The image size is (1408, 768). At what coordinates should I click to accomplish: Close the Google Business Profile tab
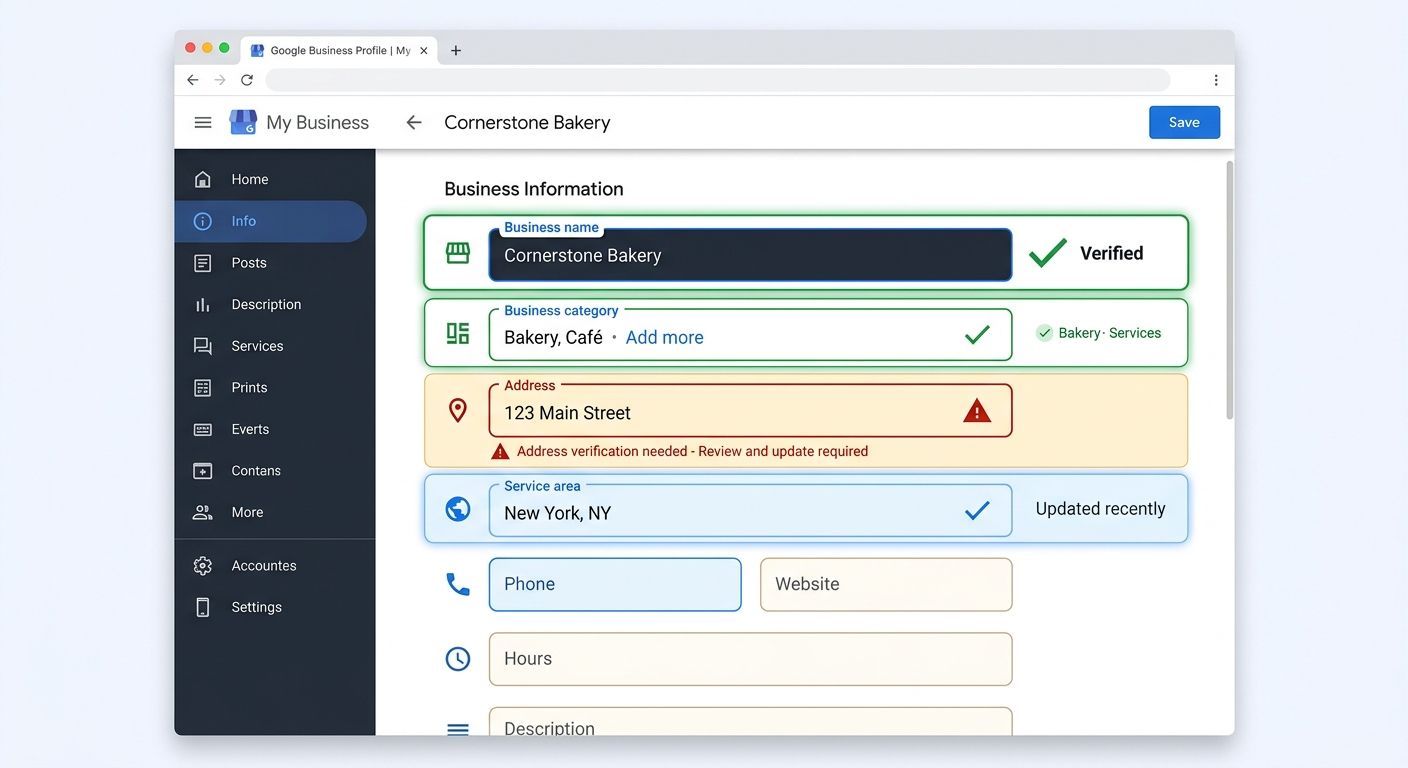pos(424,50)
